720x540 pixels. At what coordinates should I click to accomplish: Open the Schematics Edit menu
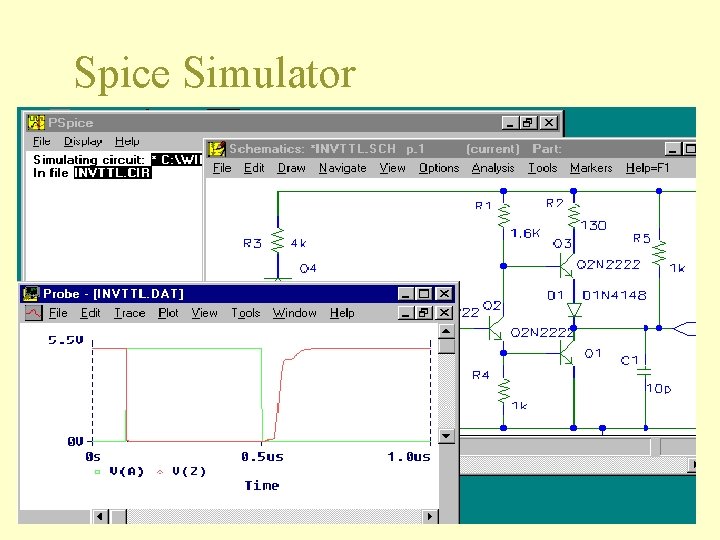(254, 168)
